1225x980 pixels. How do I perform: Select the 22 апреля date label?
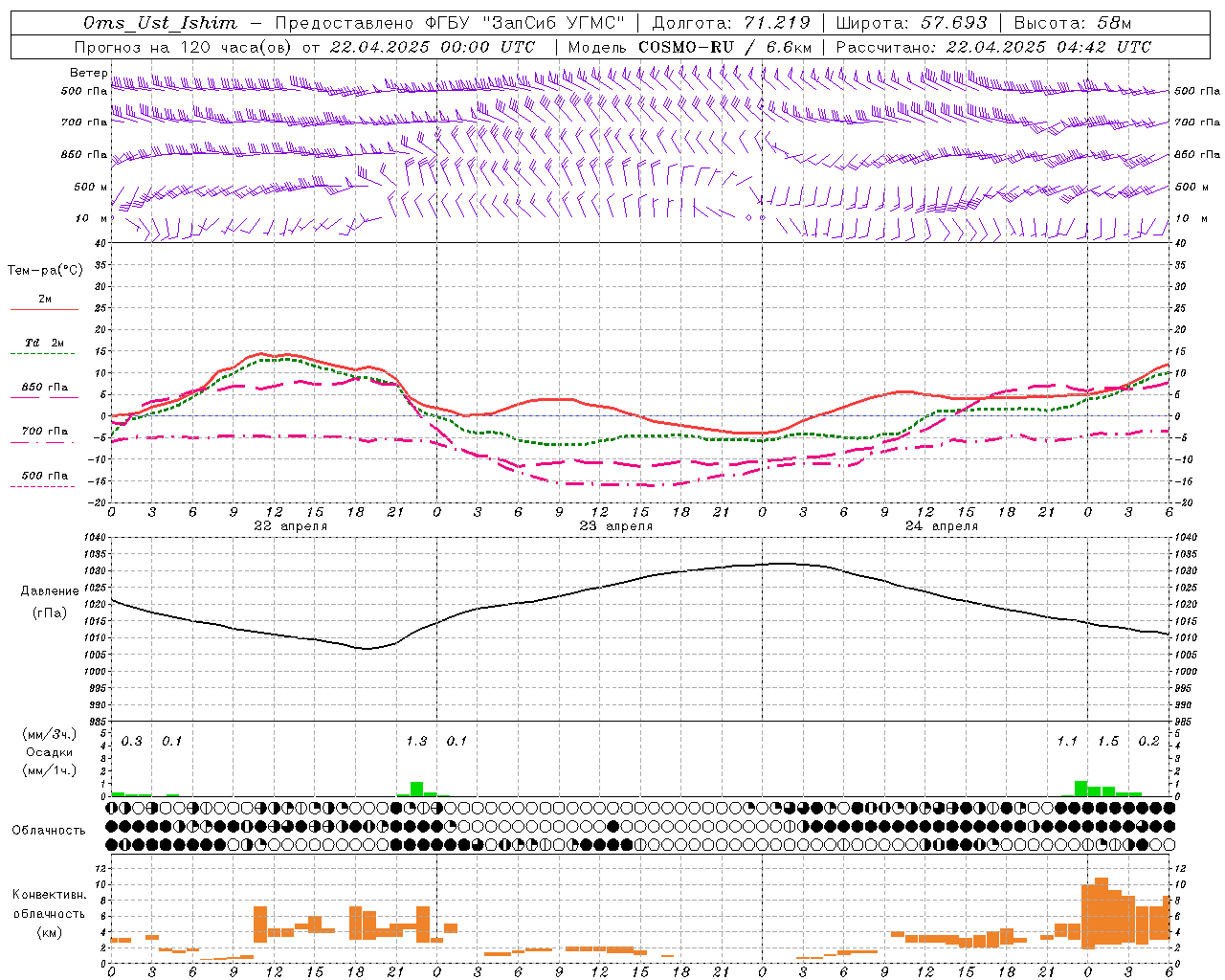point(290,526)
